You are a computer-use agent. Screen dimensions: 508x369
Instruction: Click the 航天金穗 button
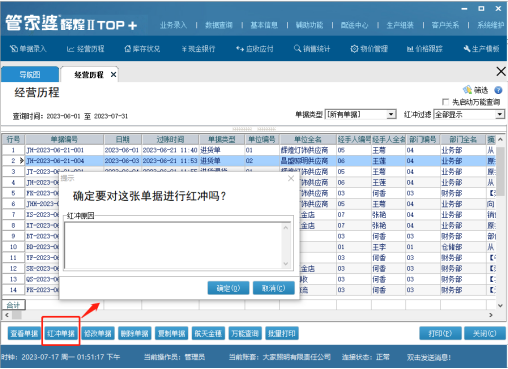tap(208, 333)
